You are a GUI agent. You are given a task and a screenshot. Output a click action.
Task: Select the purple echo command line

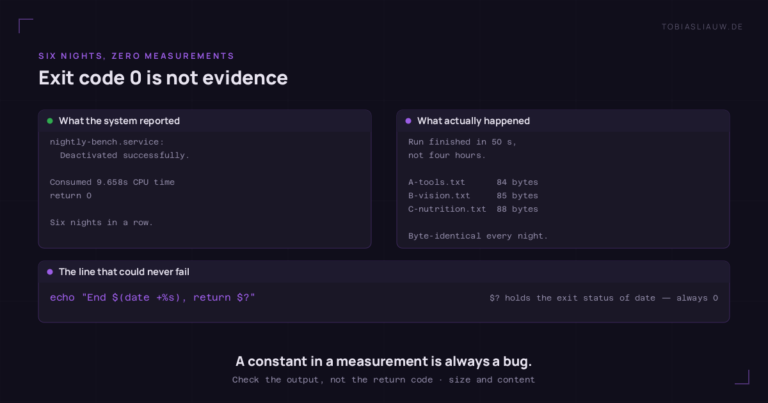(152, 298)
